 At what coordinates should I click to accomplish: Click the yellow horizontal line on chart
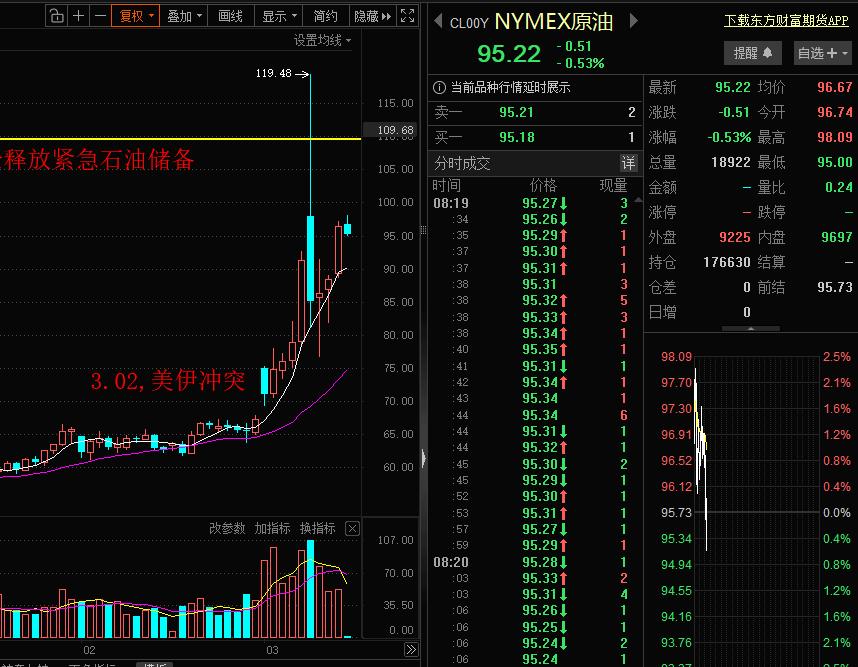click(x=181, y=139)
